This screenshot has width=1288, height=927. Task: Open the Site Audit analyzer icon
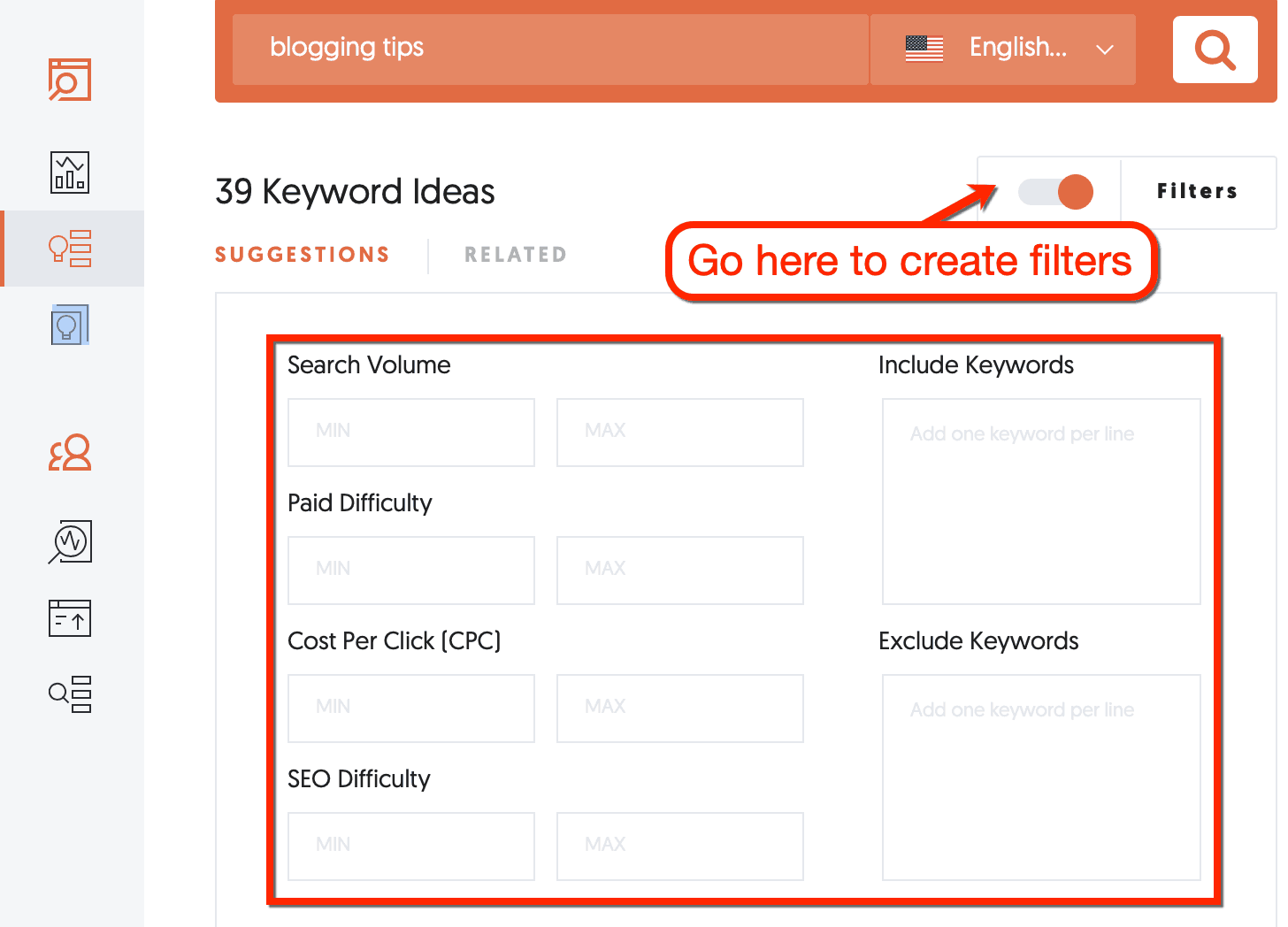(70, 542)
